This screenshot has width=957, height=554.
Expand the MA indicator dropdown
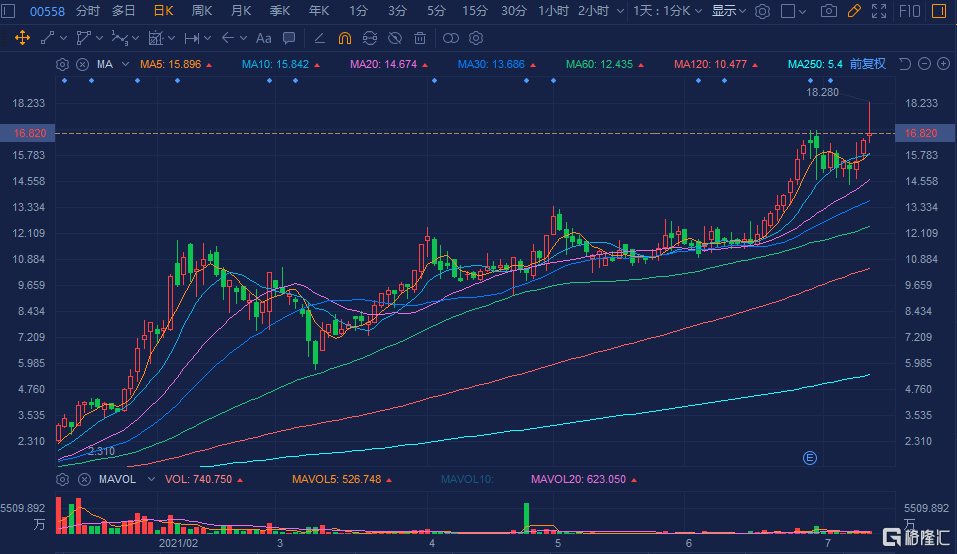126,64
